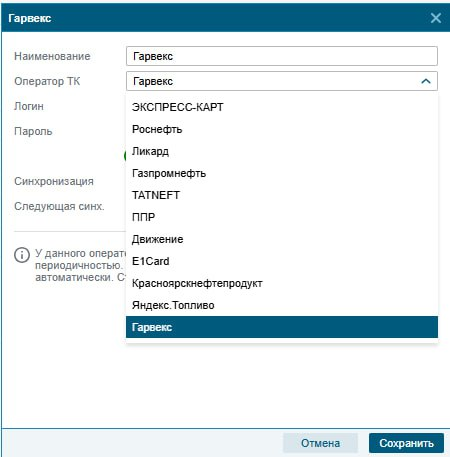450x457 pixels.
Task: Select the highlighted Гарвекс option
Action: [x=282, y=327]
